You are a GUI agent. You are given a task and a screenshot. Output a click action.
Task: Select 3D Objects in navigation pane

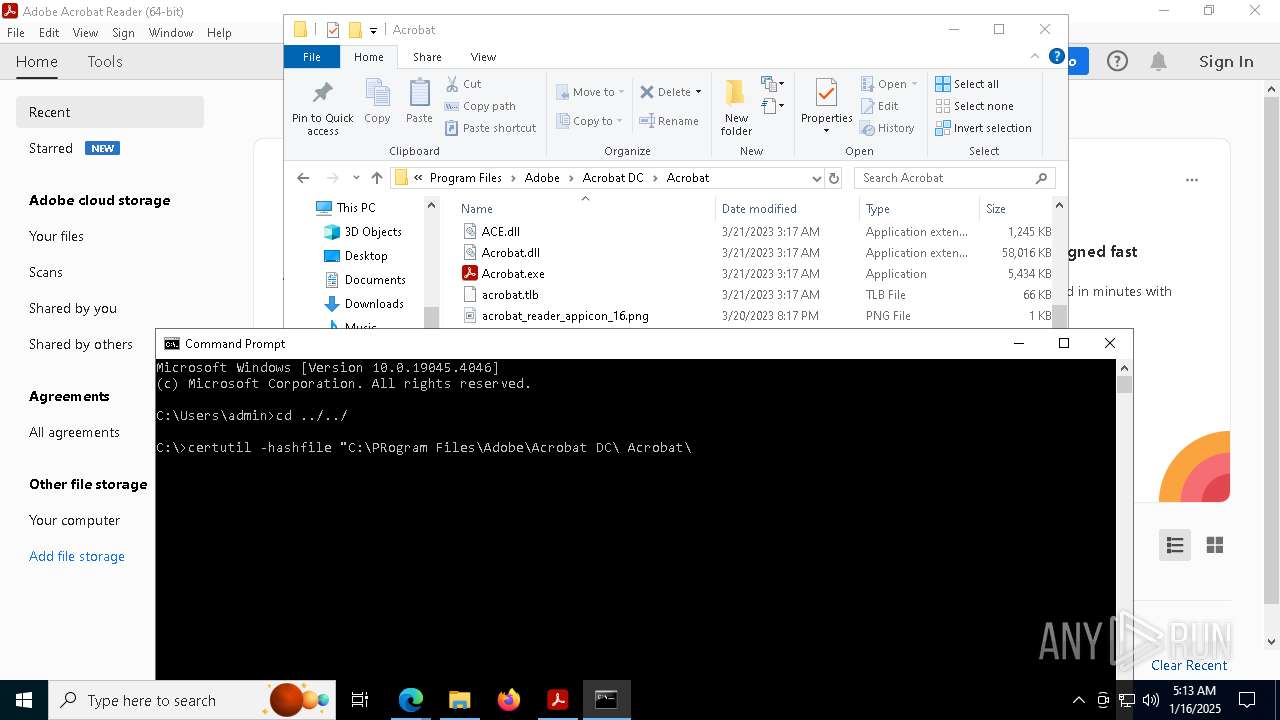(373, 232)
